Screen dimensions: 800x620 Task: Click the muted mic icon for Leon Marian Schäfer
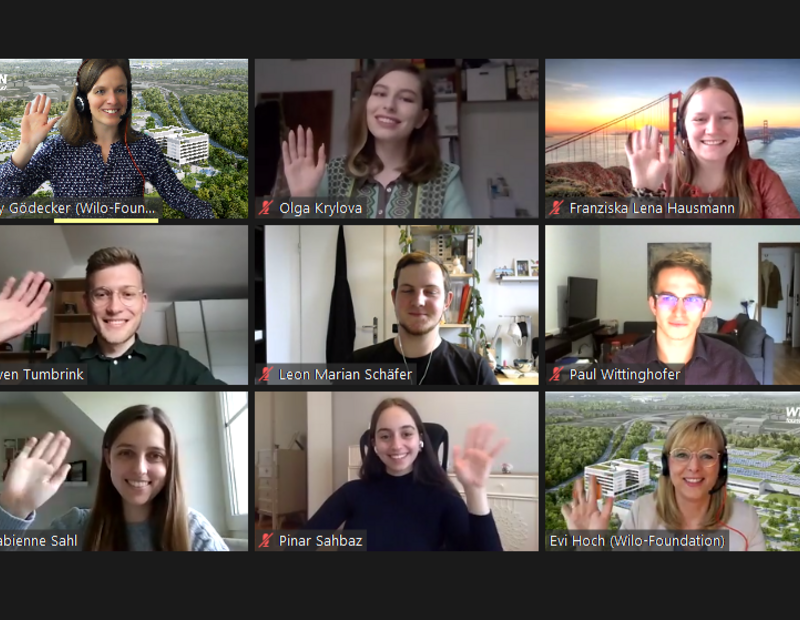(265, 374)
